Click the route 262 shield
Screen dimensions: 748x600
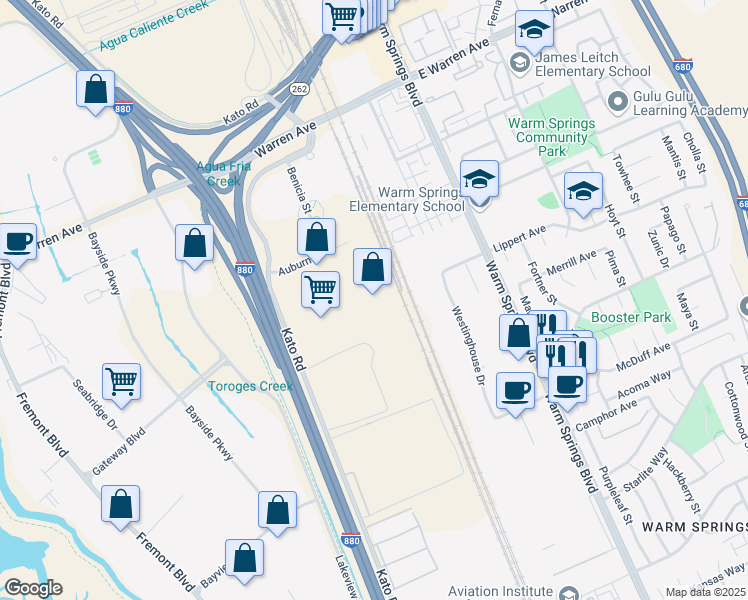click(299, 89)
